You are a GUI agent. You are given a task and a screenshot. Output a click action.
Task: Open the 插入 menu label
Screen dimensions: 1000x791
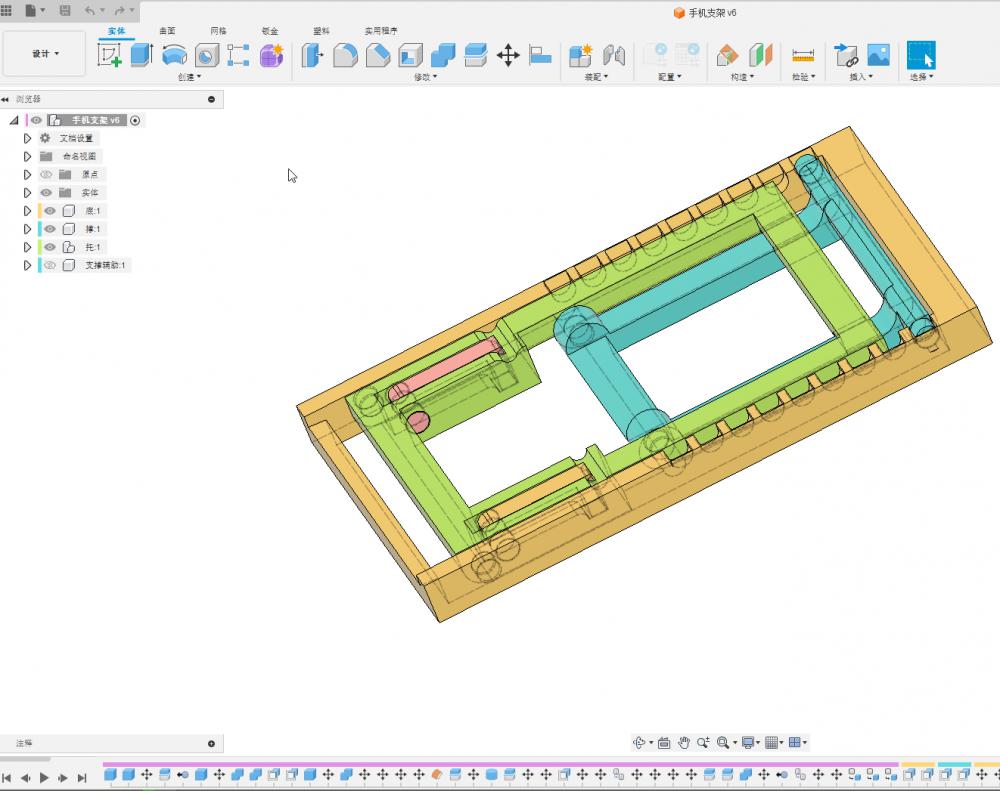click(861, 77)
